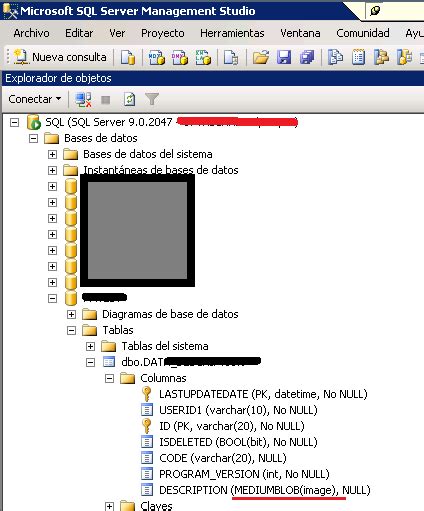
Task: Open the Ver menu
Action: click(x=117, y=33)
